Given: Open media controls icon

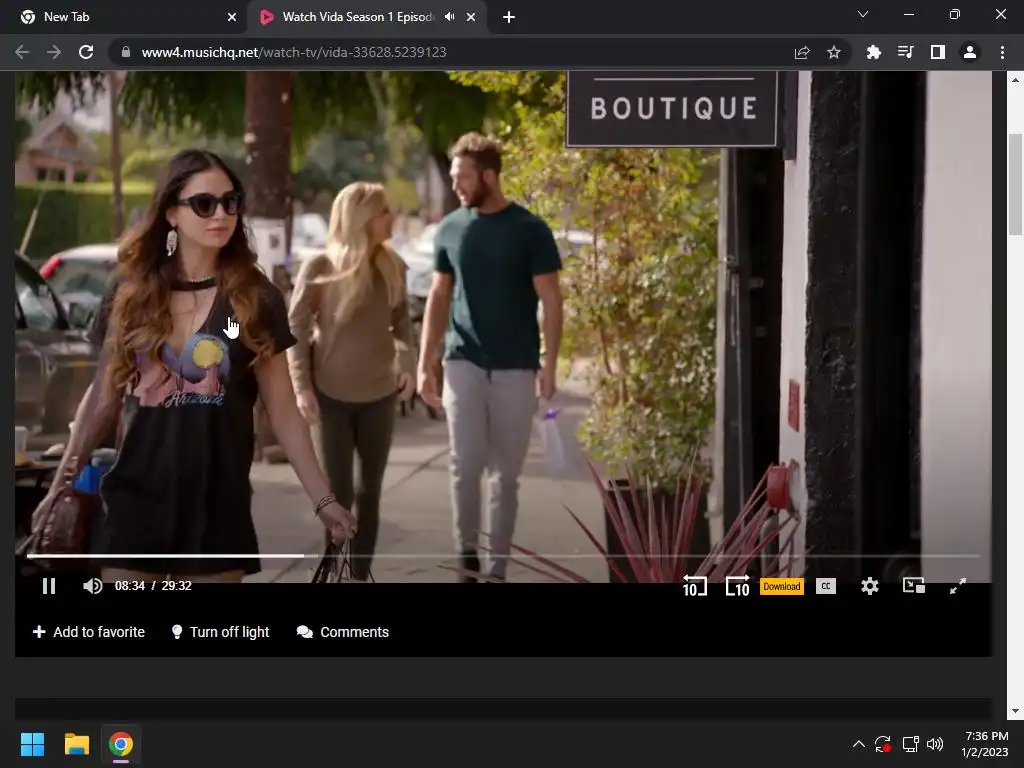Looking at the screenshot, I should pyautogui.click(x=905, y=52).
